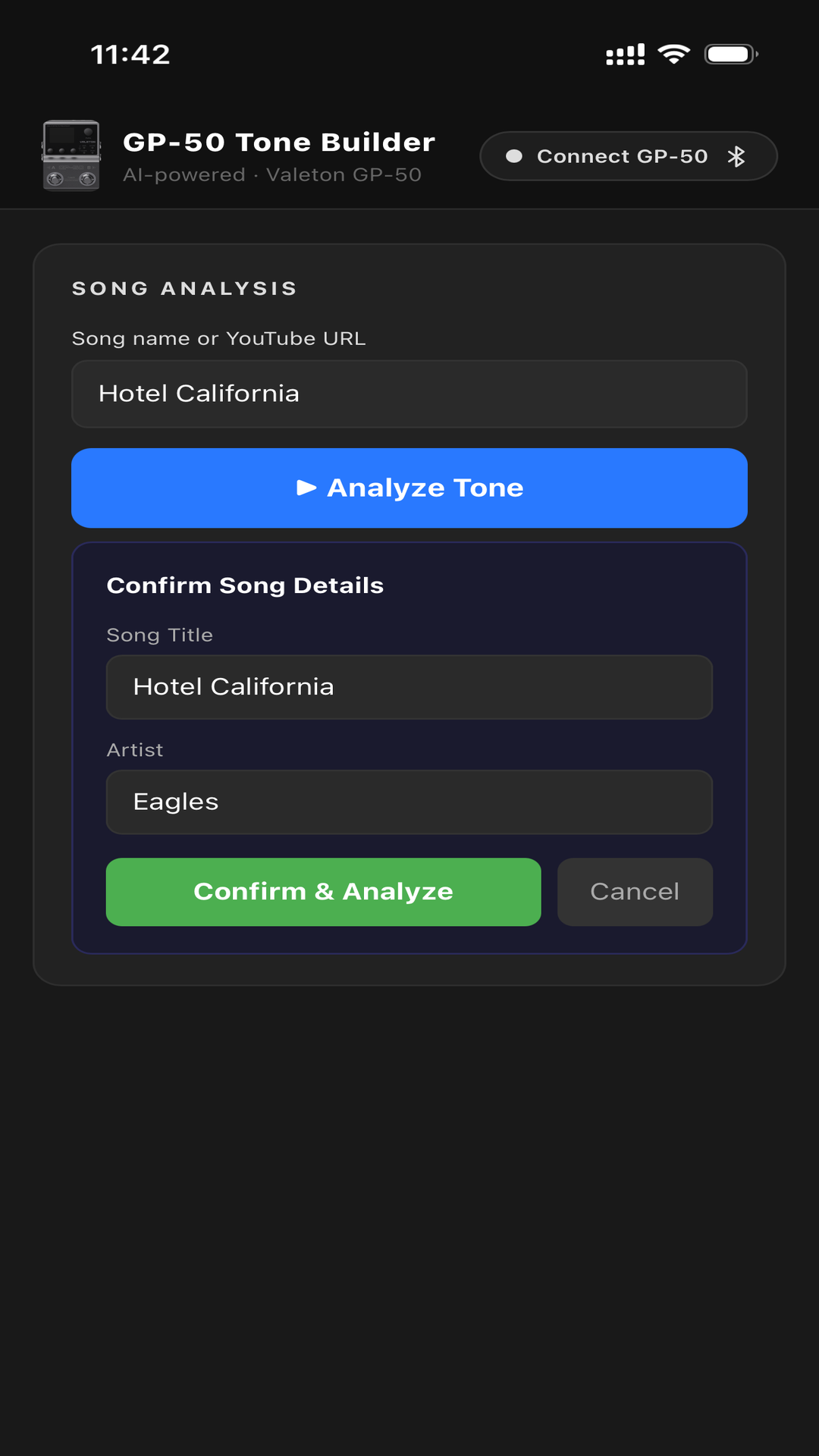
Task: Confirm with the Confirm & Analyze button
Action: 323,892
